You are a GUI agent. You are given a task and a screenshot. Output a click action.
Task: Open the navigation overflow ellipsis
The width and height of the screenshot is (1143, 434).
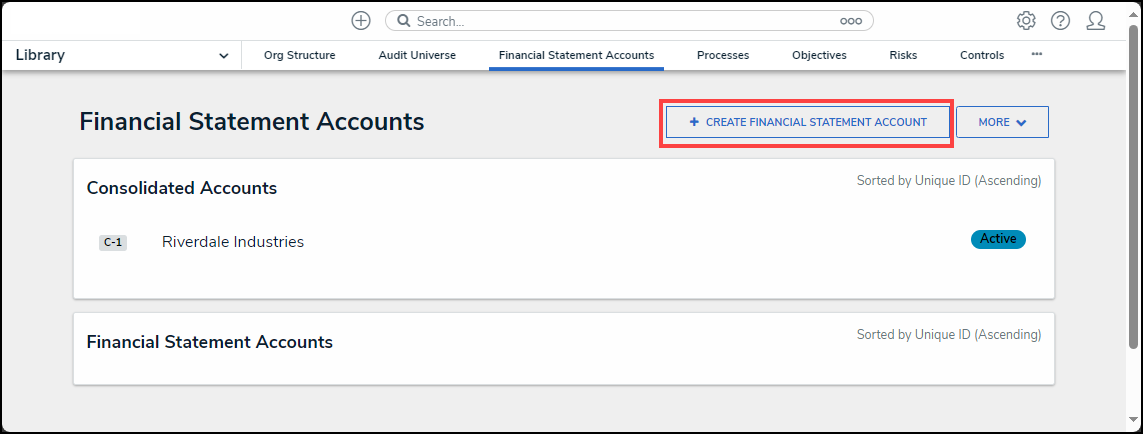coord(1037,54)
